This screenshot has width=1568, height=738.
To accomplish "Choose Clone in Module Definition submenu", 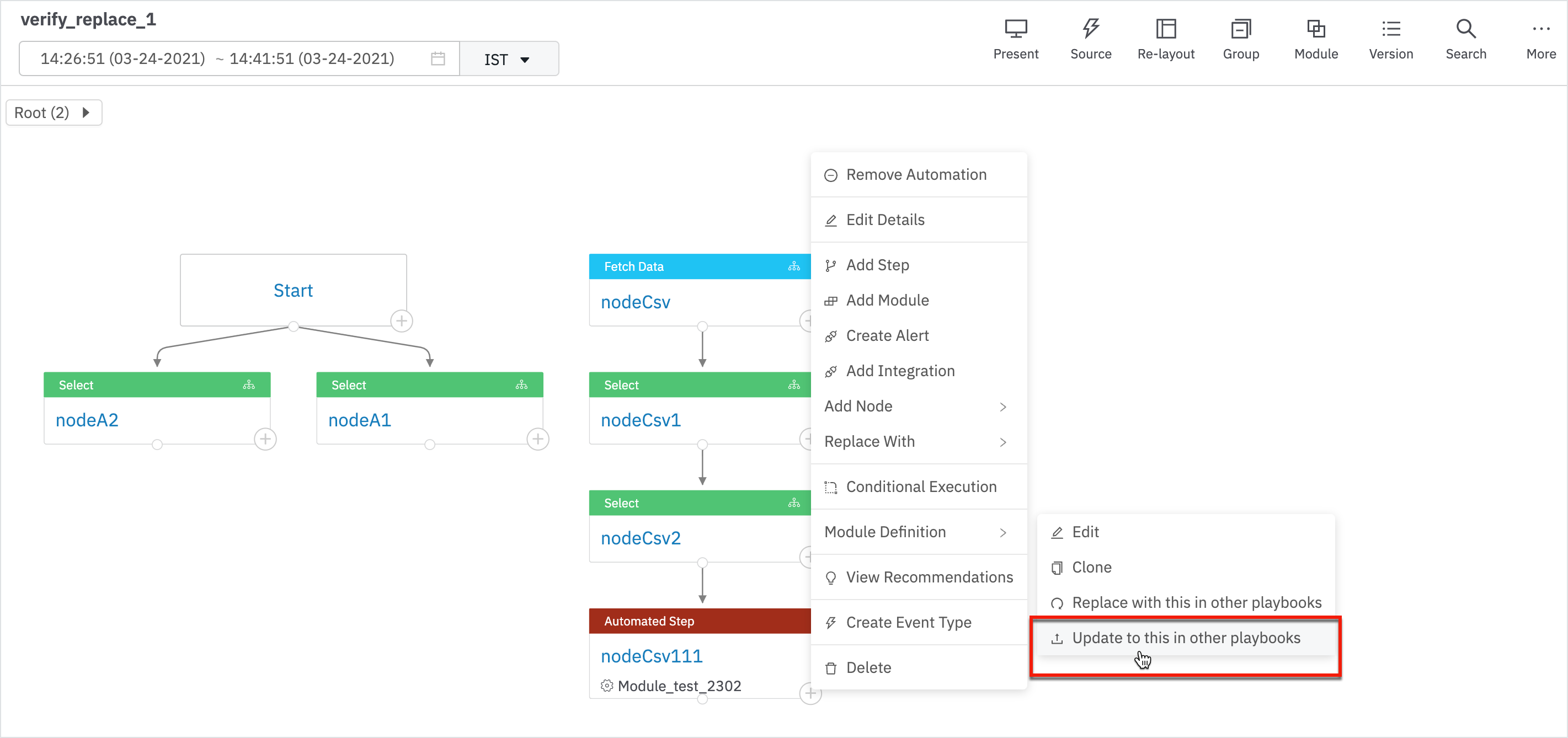I will (x=1186, y=567).
